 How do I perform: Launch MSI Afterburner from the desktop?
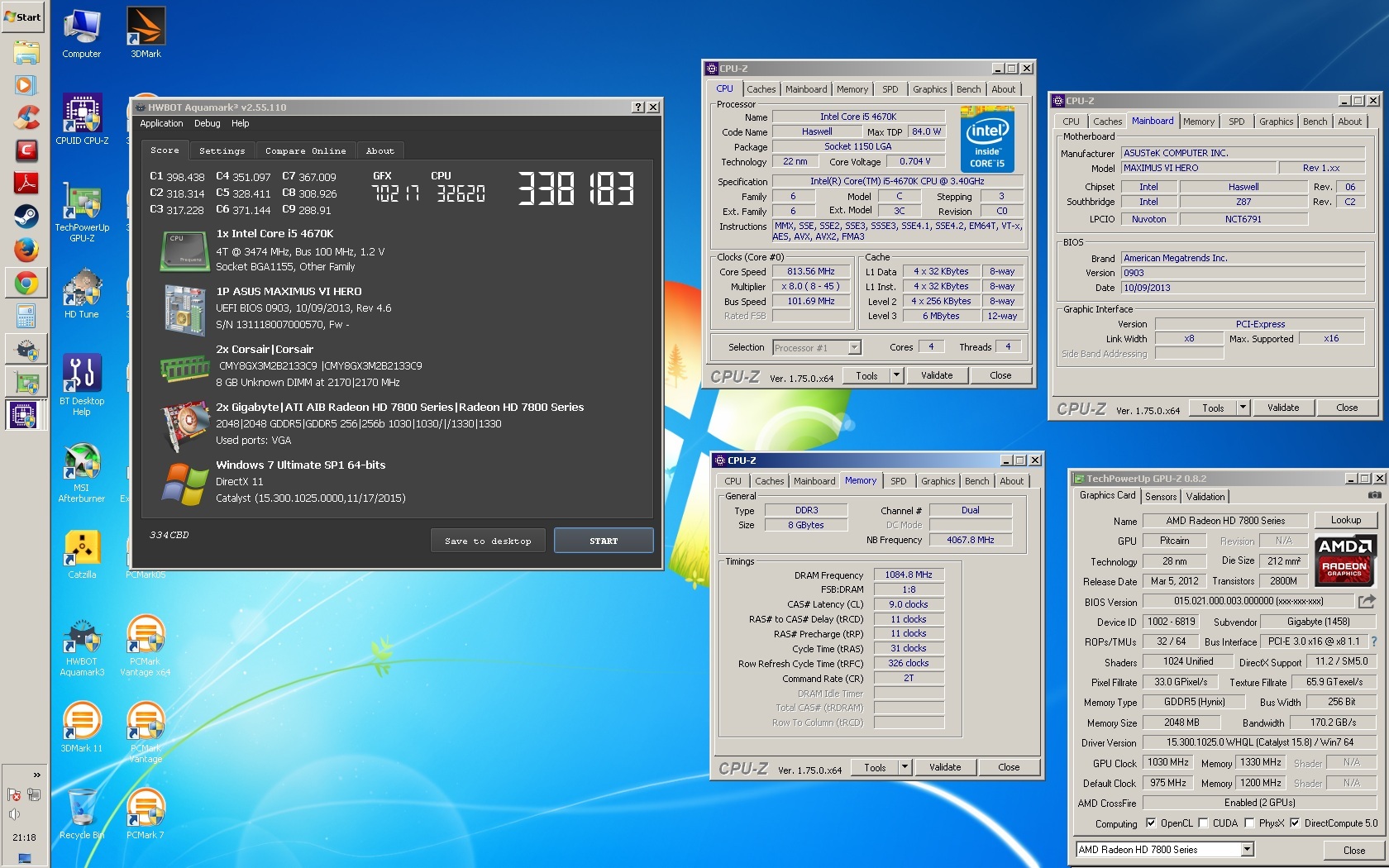(82, 473)
